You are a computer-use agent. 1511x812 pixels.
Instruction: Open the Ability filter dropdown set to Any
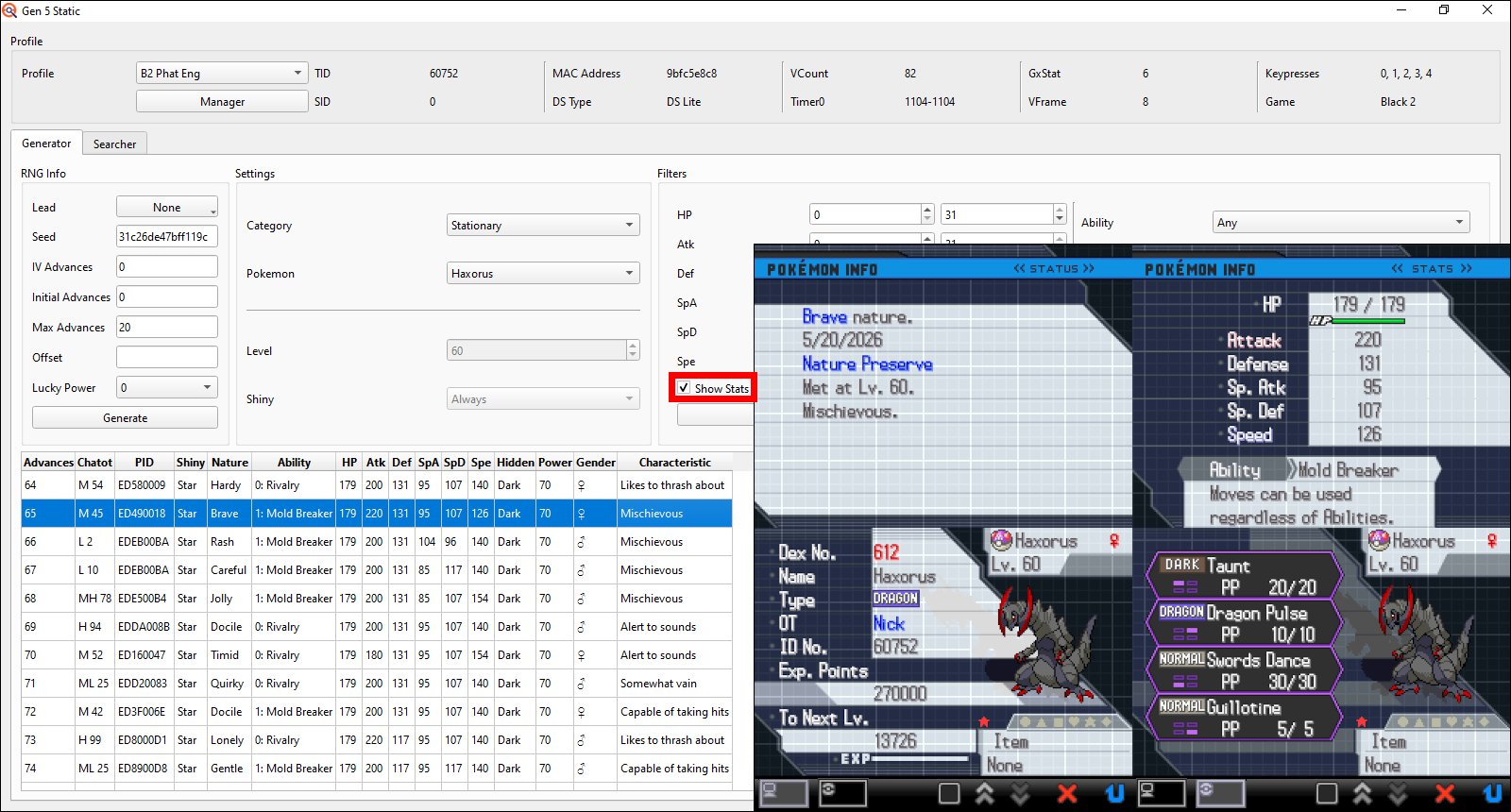(1341, 222)
